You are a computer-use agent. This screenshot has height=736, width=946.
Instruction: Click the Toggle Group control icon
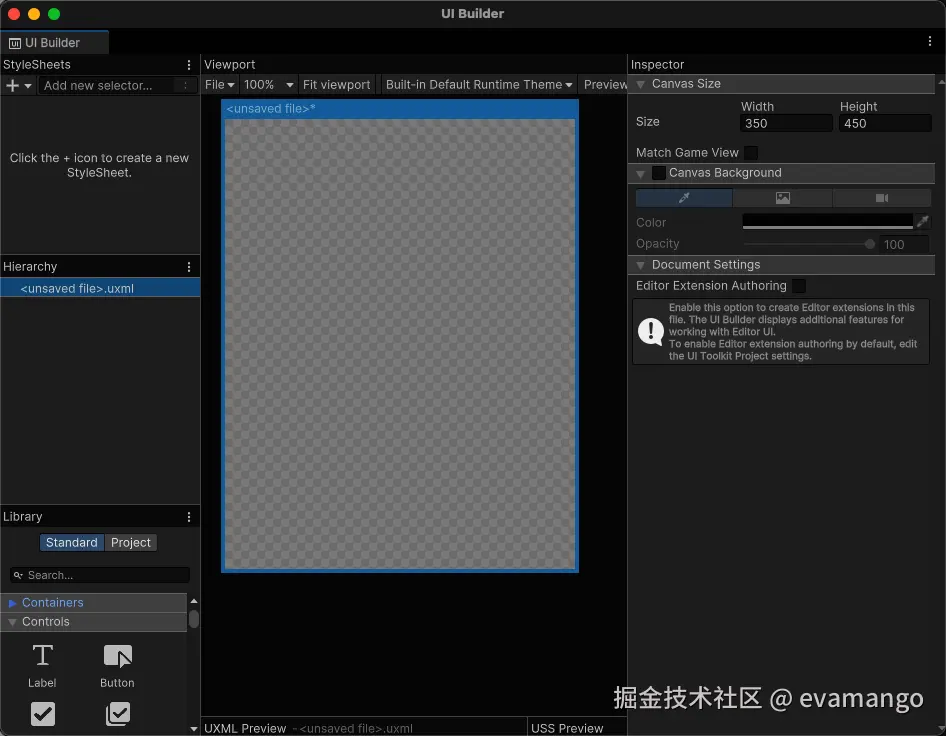point(118,714)
